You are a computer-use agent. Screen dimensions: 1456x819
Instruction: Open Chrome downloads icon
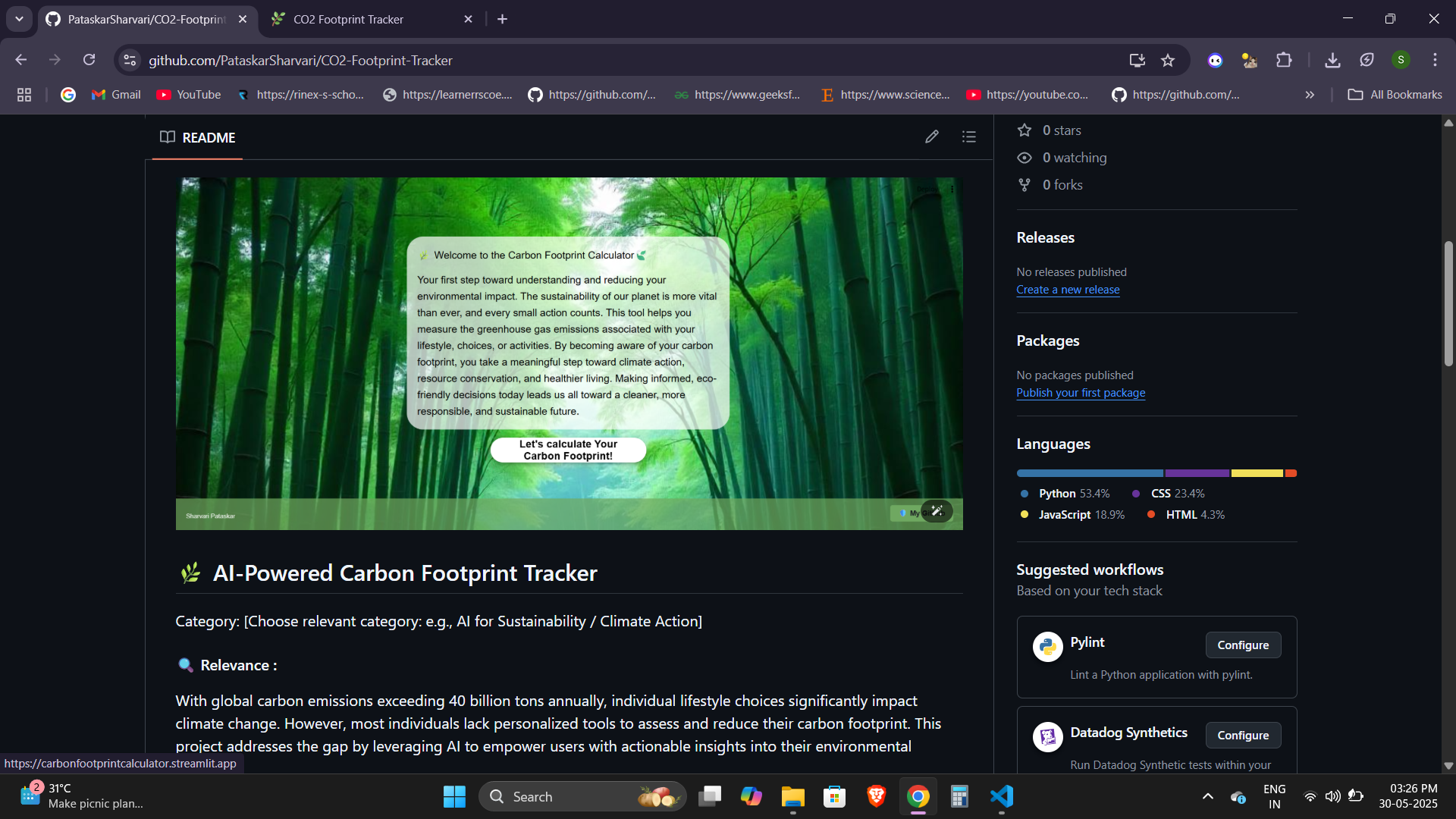tap(1332, 61)
